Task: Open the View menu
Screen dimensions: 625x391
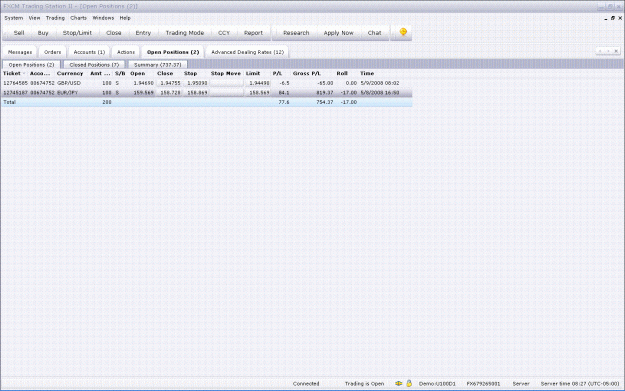Action: [34, 18]
